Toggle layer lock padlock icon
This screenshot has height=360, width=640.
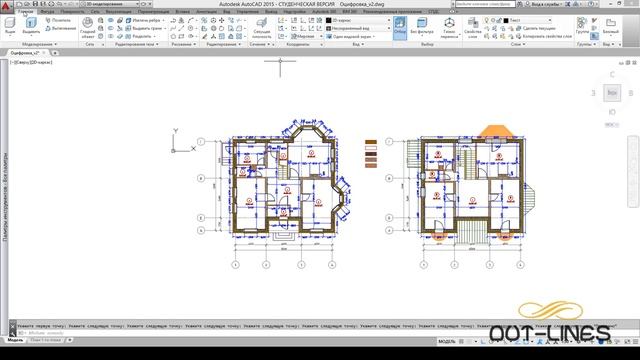tap(498, 20)
